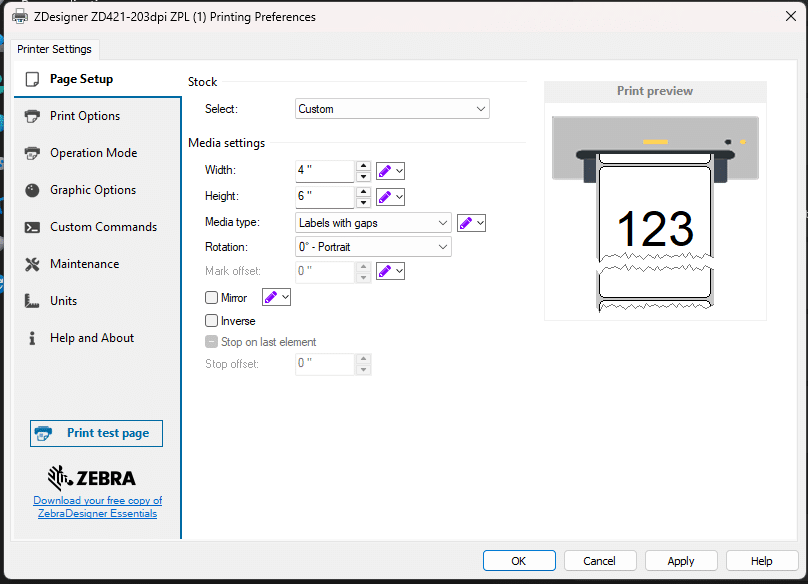This screenshot has height=584, width=808.
Task: Click the Stop offset input field
Action: point(325,364)
